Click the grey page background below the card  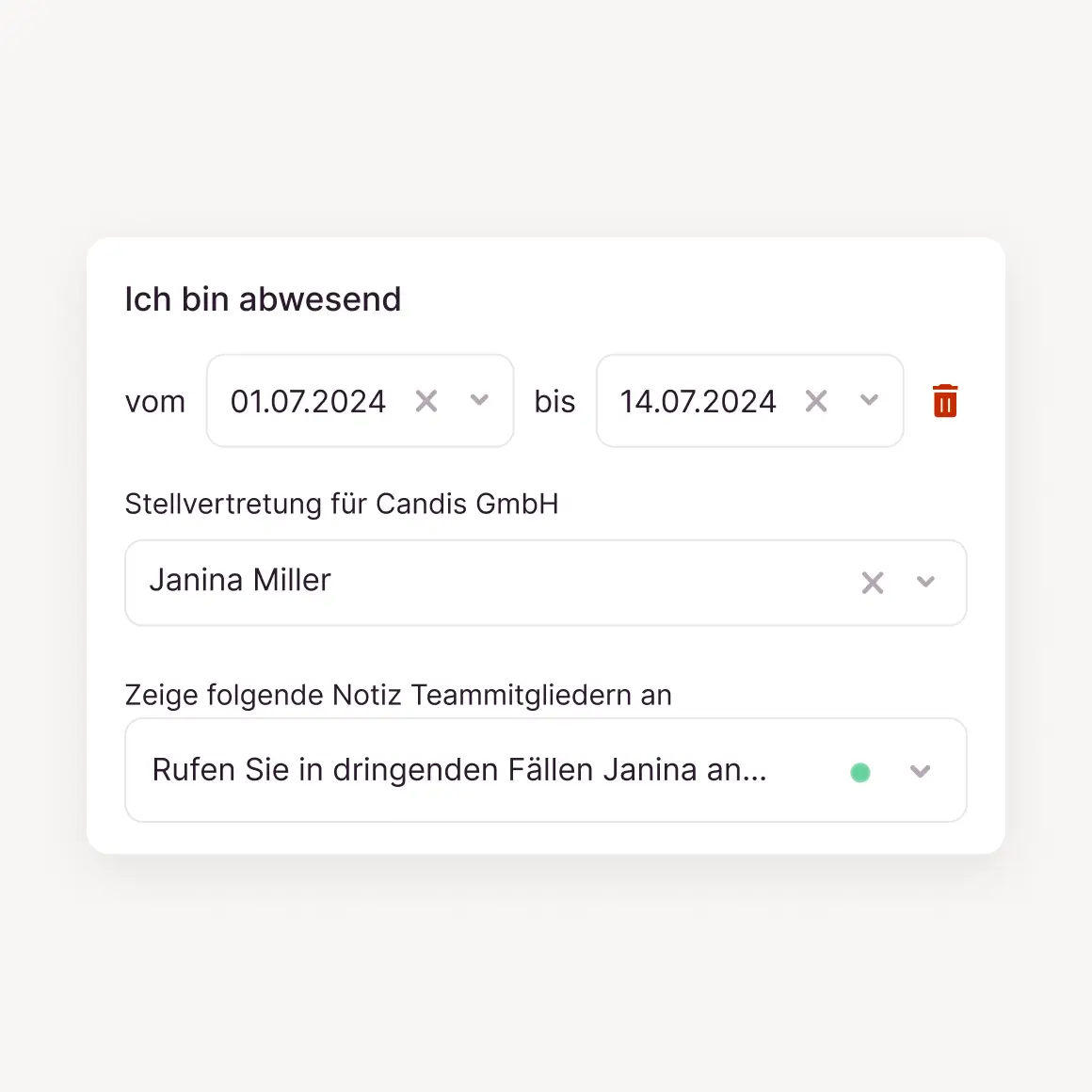tap(546, 979)
